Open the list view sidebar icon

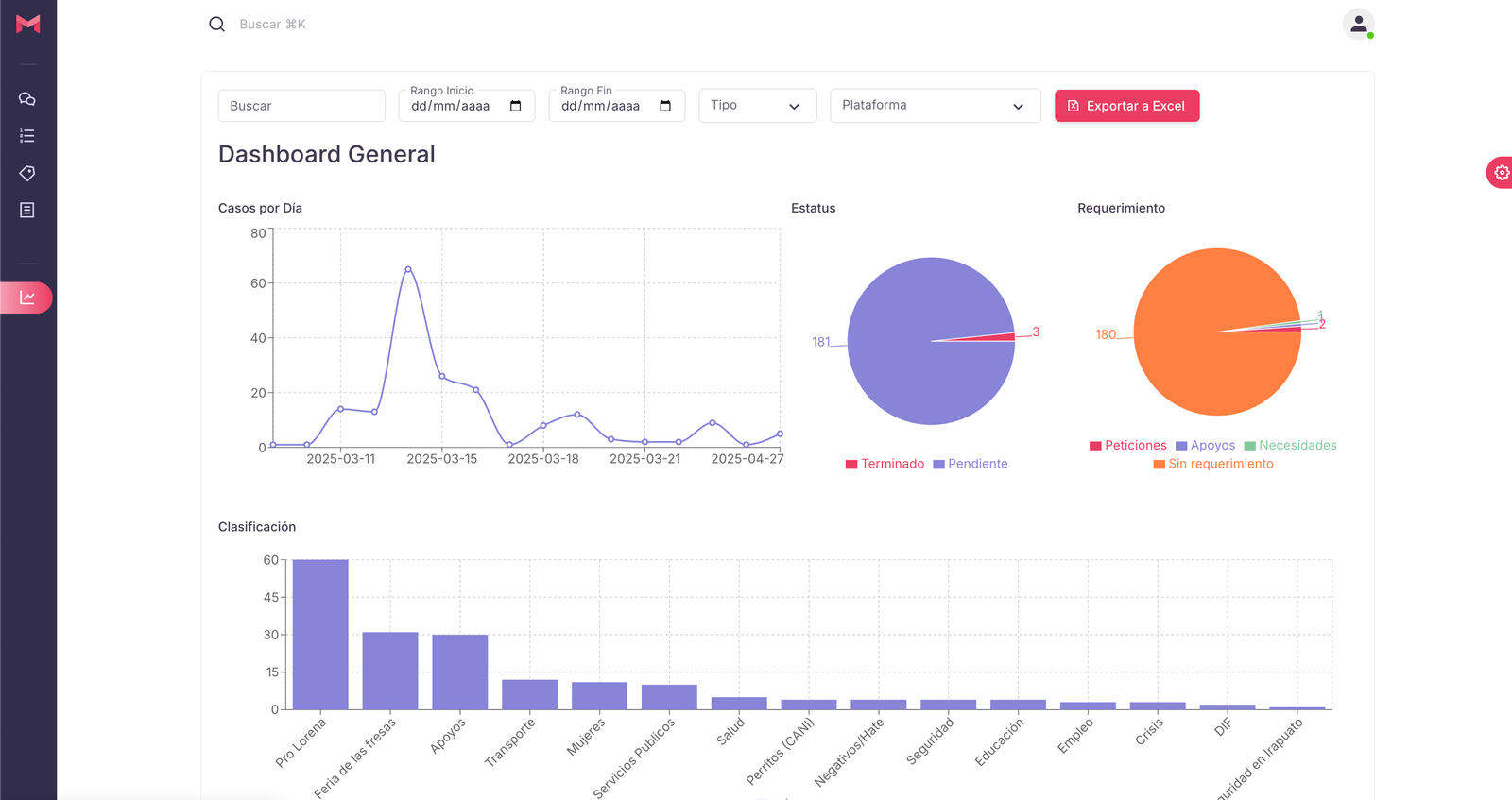[x=27, y=136]
